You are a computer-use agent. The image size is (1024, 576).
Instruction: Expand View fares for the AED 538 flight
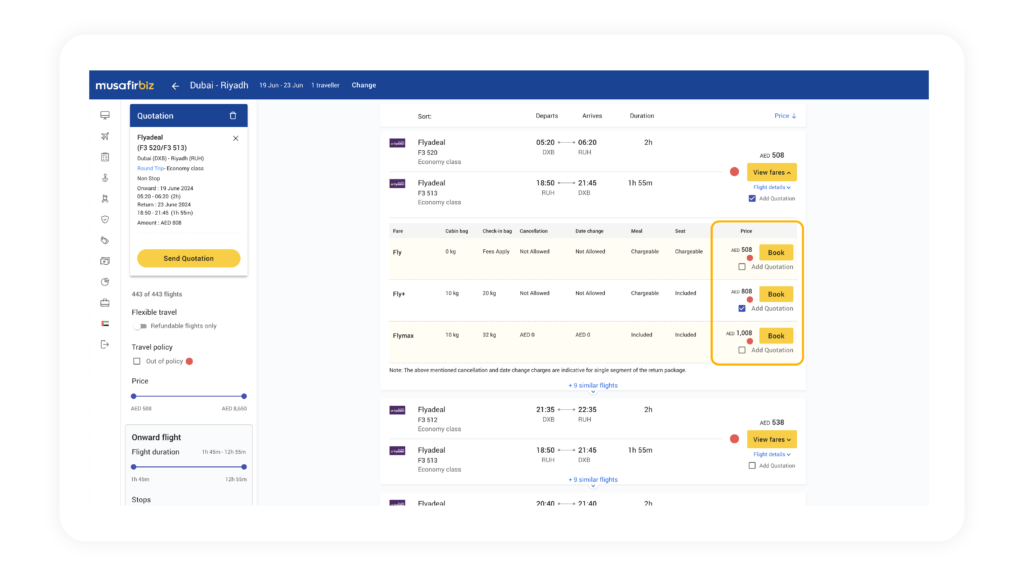(x=771, y=440)
